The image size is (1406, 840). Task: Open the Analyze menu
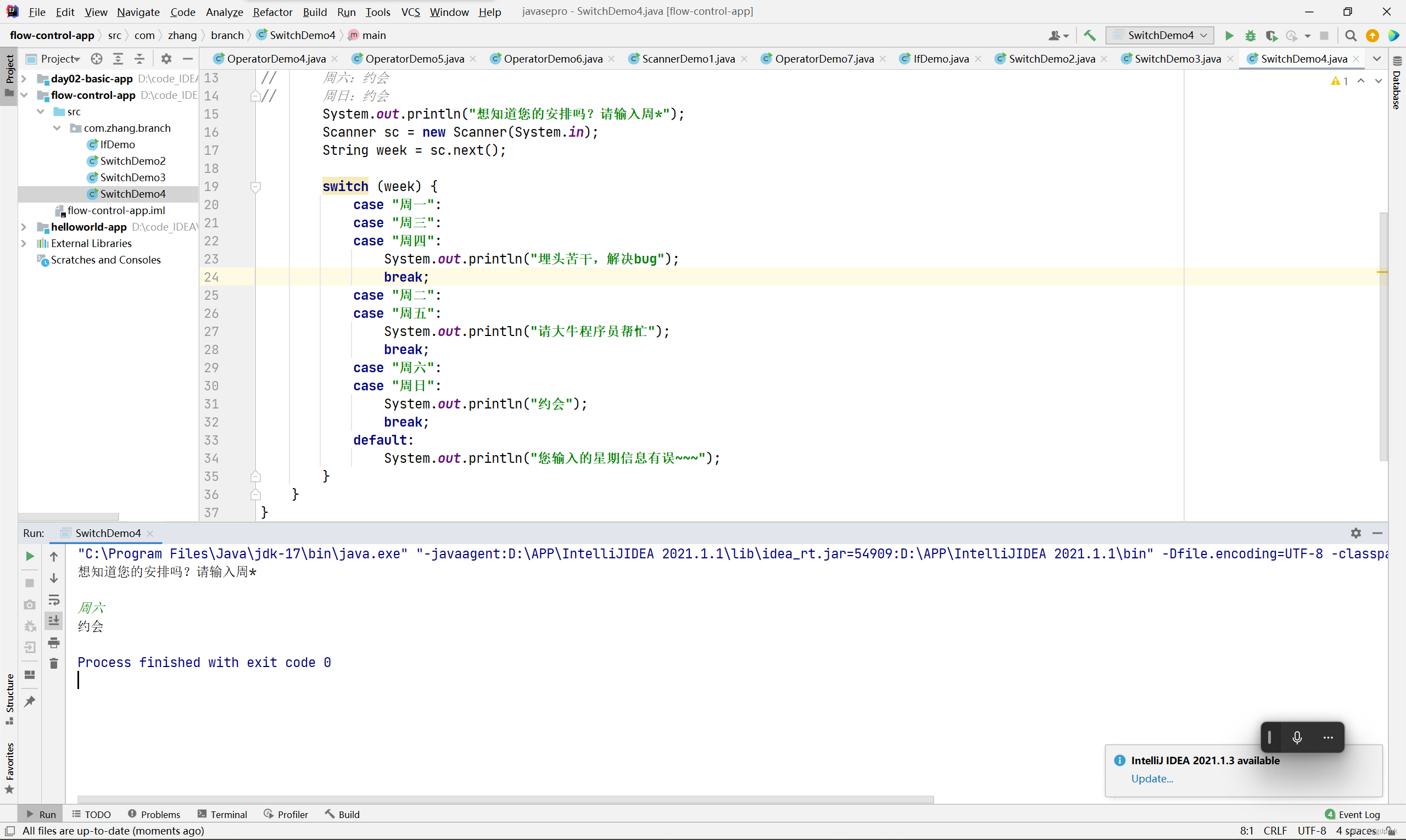pyautogui.click(x=224, y=12)
